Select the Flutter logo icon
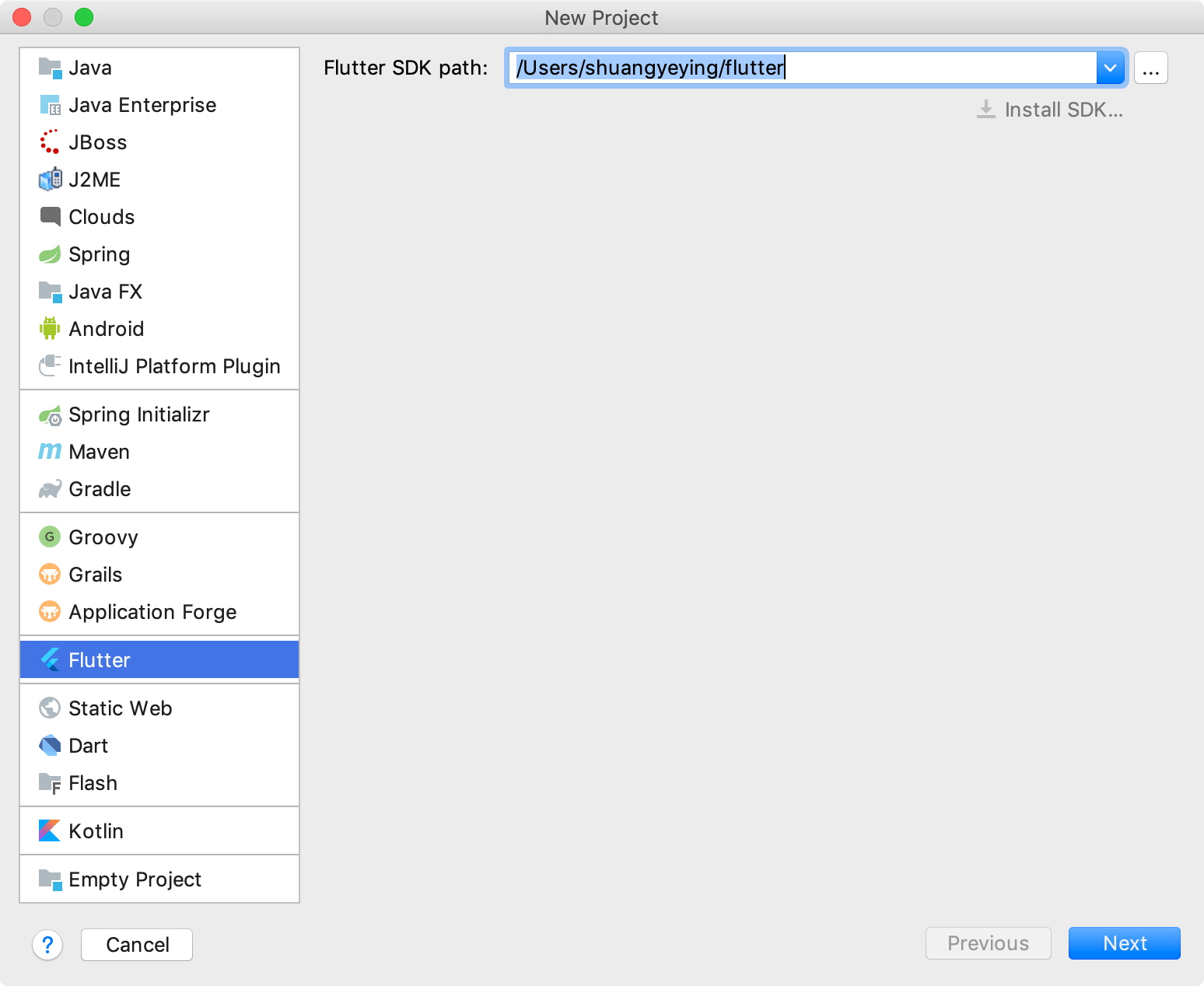This screenshot has height=986, width=1204. (50, 660)
